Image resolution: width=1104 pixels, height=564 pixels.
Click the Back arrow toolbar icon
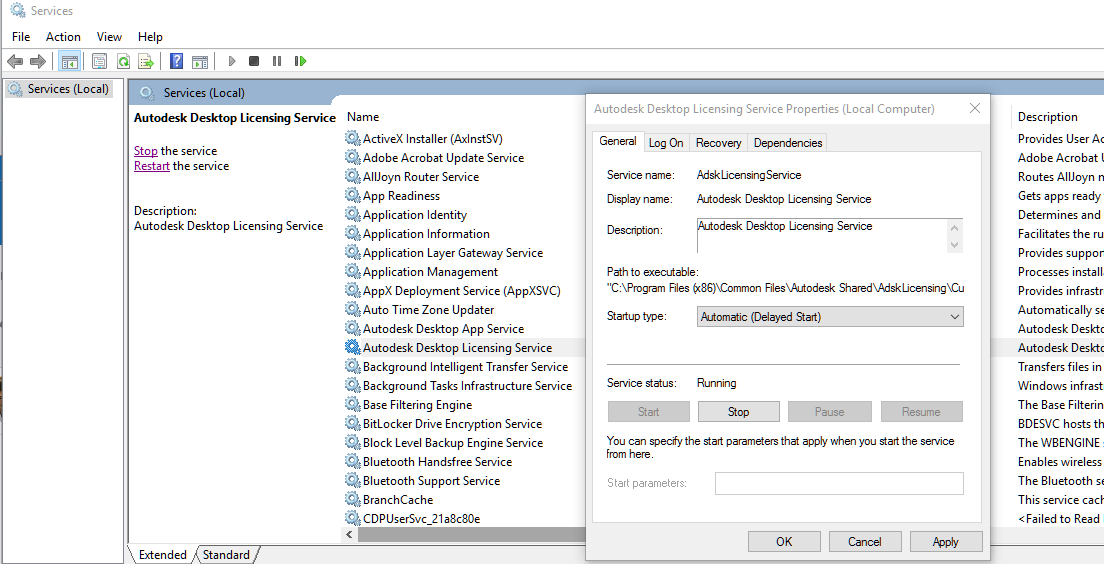coord(15,61)
